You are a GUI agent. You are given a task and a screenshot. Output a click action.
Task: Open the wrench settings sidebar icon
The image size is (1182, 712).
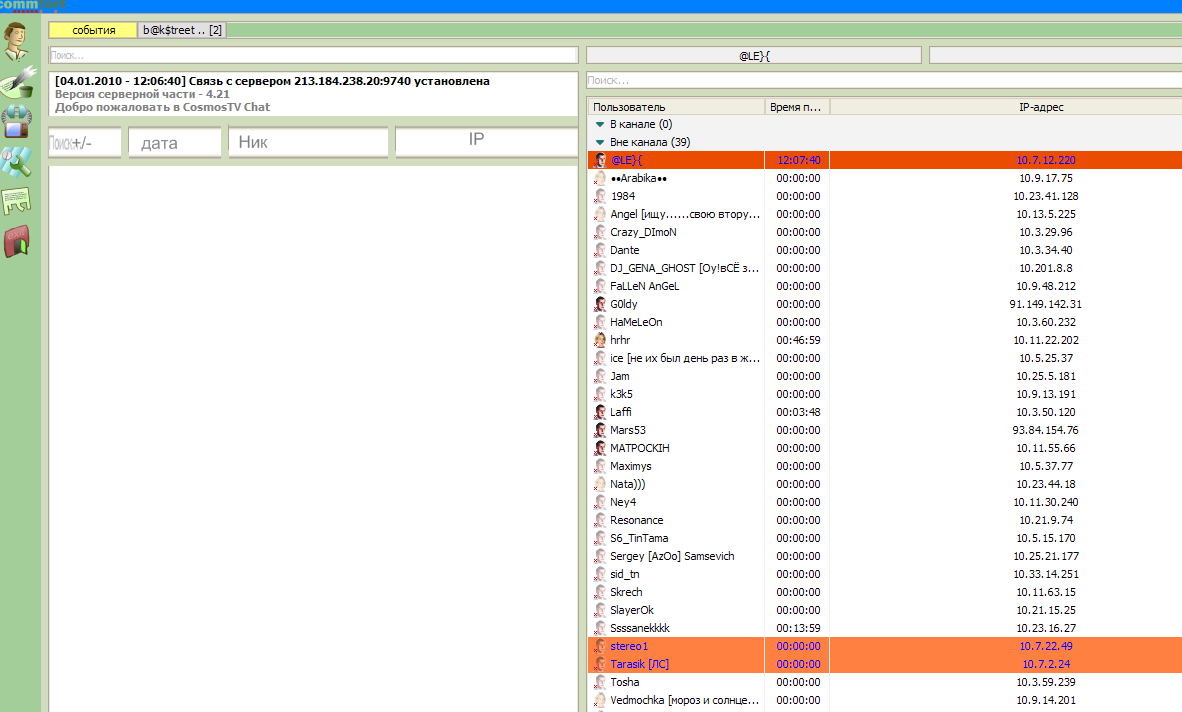[16, 160]
